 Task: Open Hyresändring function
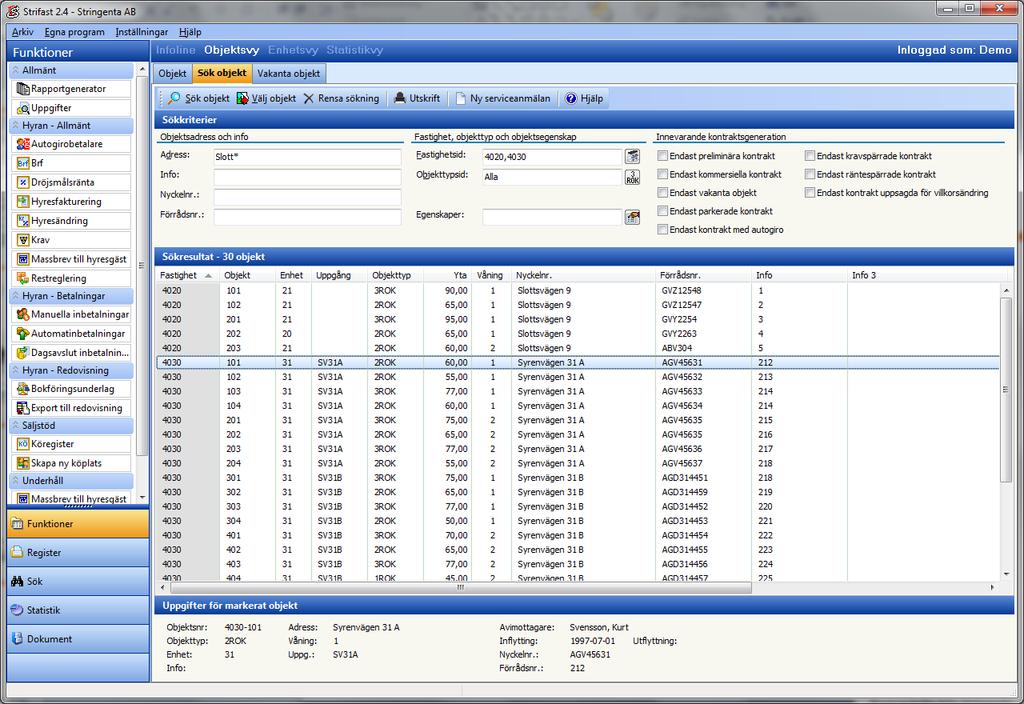click(x=71, y=221)
